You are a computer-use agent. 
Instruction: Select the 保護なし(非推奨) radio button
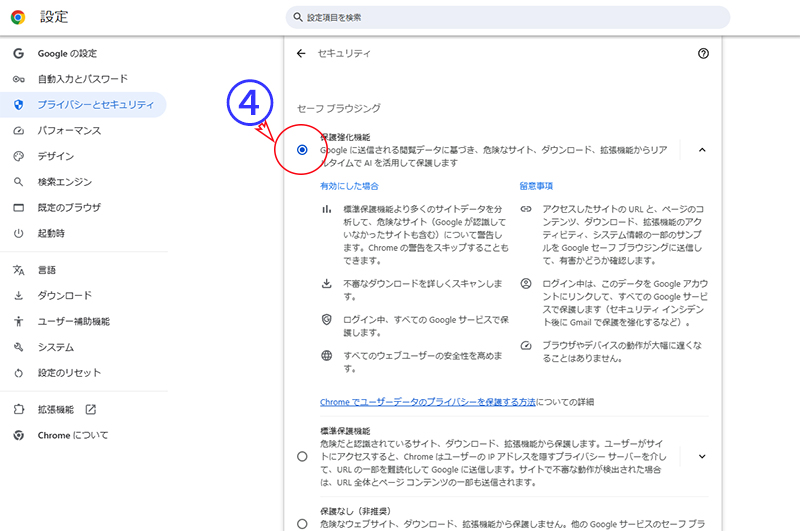coord(302,523)
